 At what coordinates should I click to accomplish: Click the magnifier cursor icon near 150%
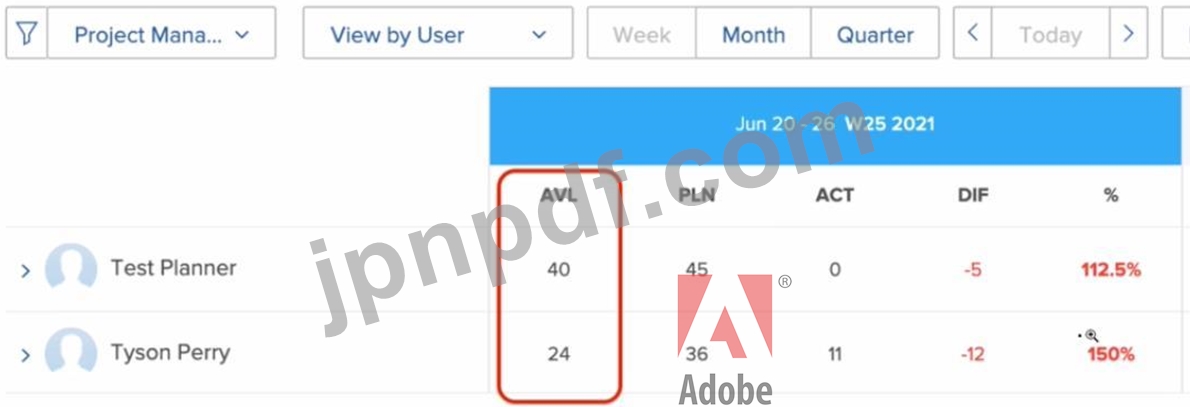(x=1090, y=335)
